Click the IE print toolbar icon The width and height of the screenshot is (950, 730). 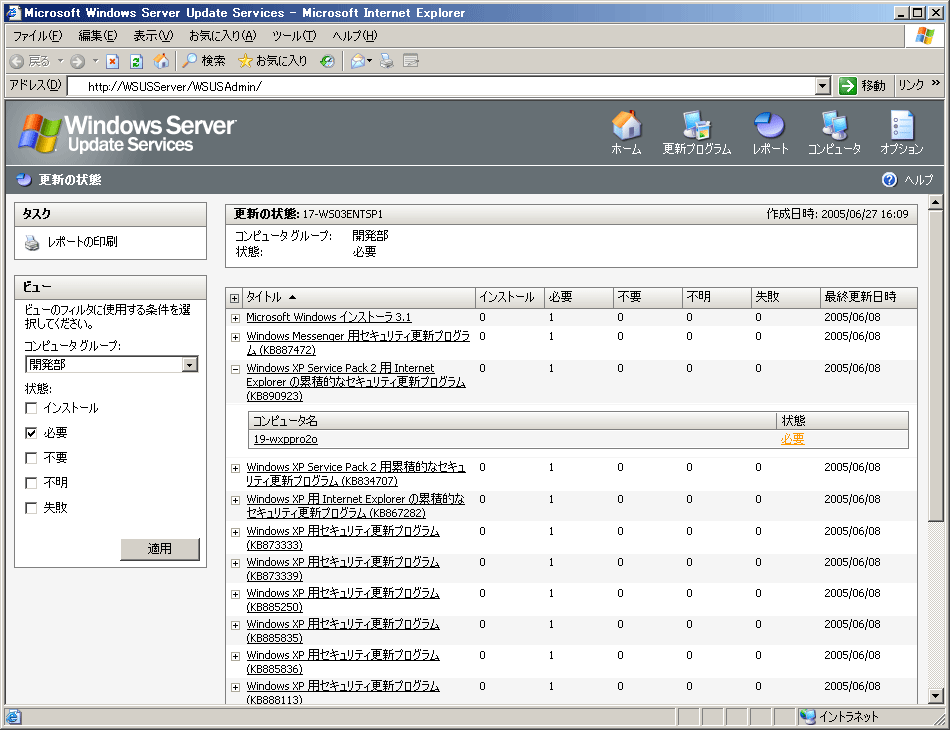pyautogui.click(x=387, y=61)
